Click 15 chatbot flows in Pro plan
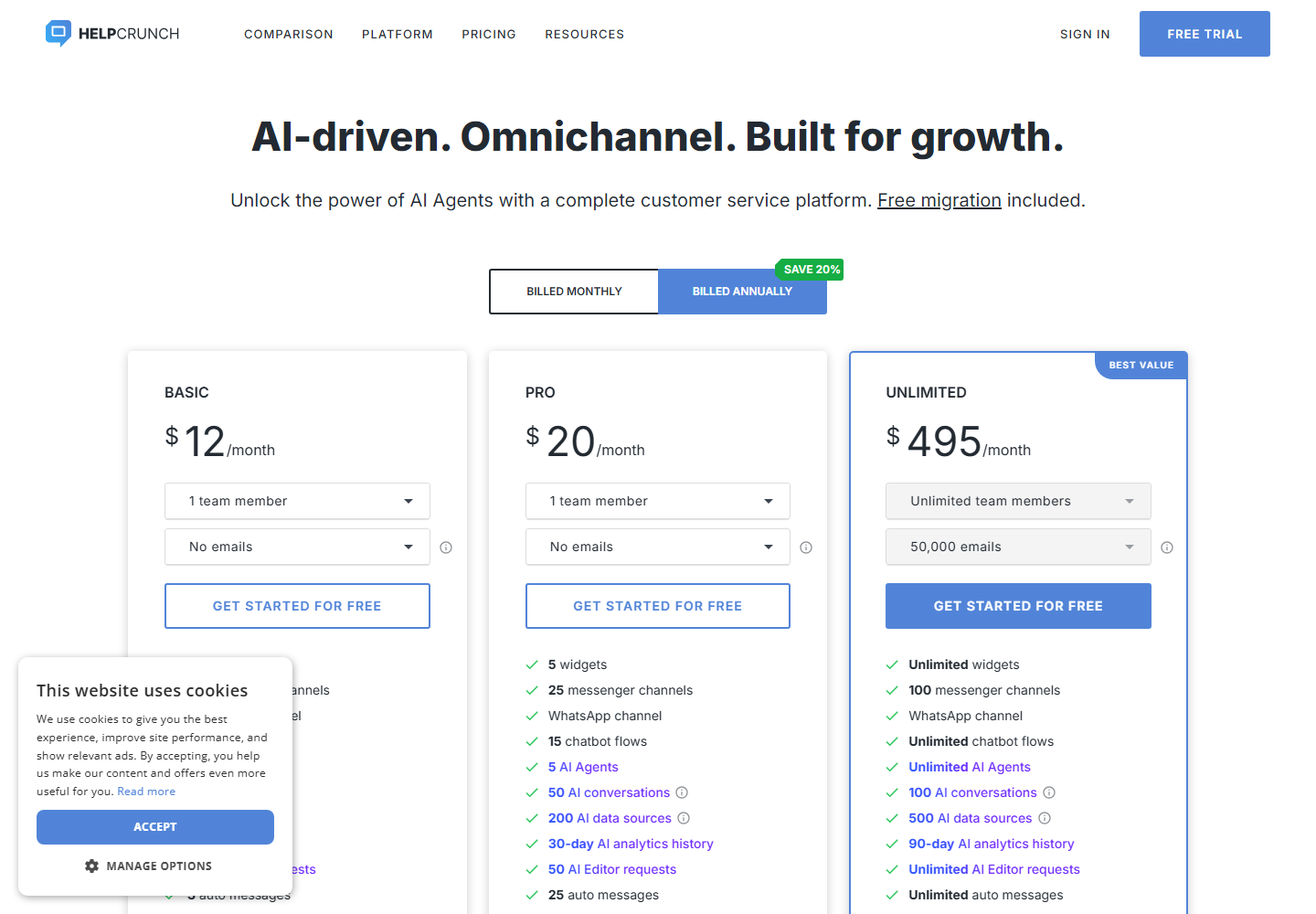The width and height of the screenshot is (1316, 914). (598, 741)
